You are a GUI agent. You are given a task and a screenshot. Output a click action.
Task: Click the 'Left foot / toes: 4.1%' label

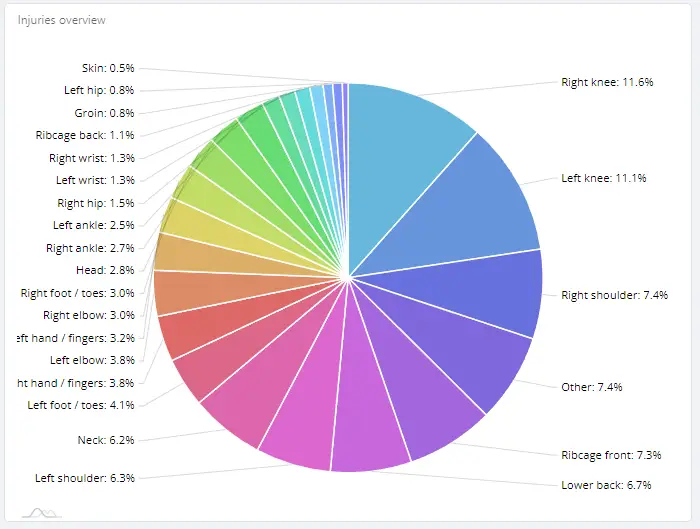(x=81, y=405)
